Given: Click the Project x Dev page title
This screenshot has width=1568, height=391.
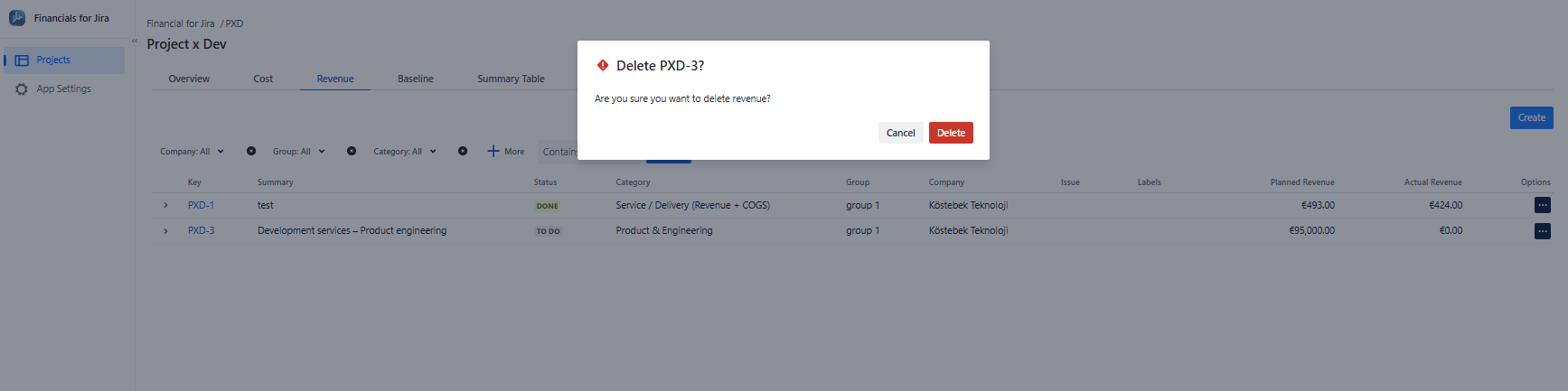Looking at the screenshot, I should 186,44.
